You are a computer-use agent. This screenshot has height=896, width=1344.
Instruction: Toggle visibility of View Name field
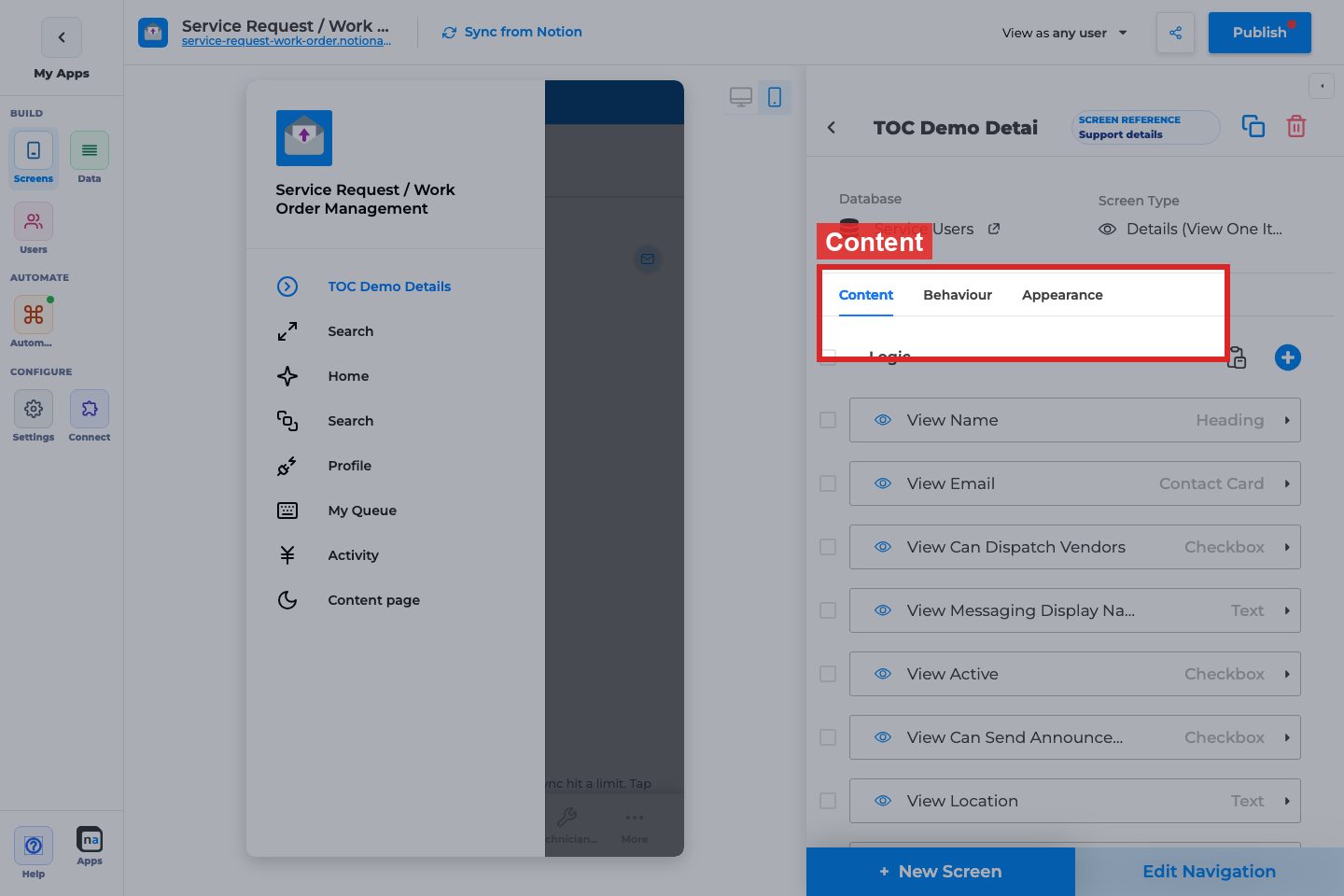883,420
